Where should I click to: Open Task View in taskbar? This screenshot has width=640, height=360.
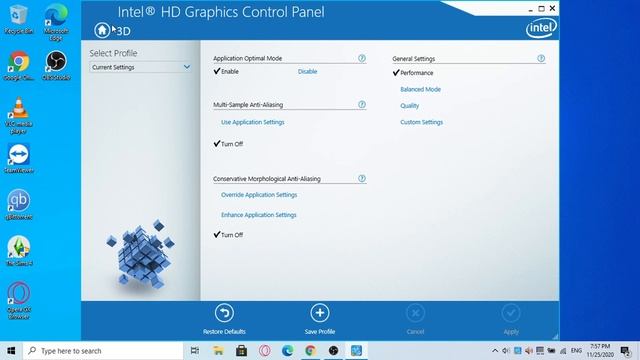tap(195, 351)
